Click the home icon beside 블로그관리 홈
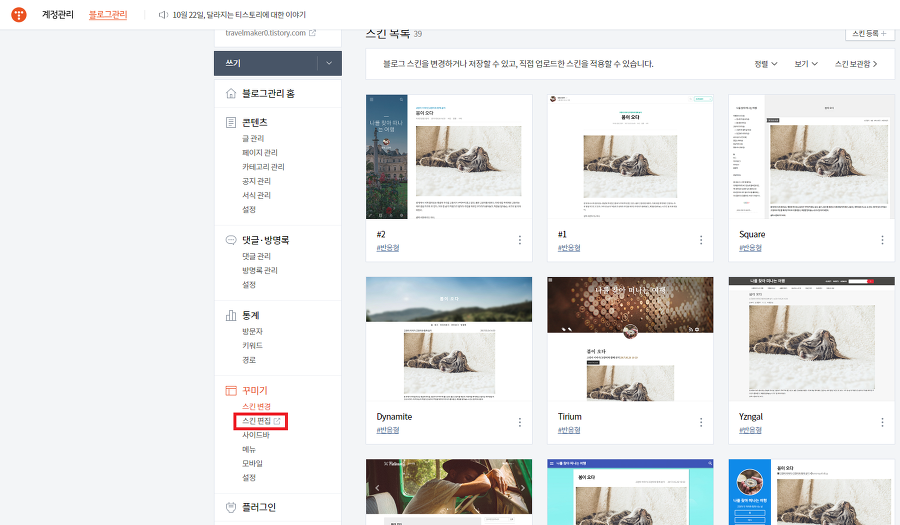This screenshot has height=525, width=900. [x=231, y=93]
